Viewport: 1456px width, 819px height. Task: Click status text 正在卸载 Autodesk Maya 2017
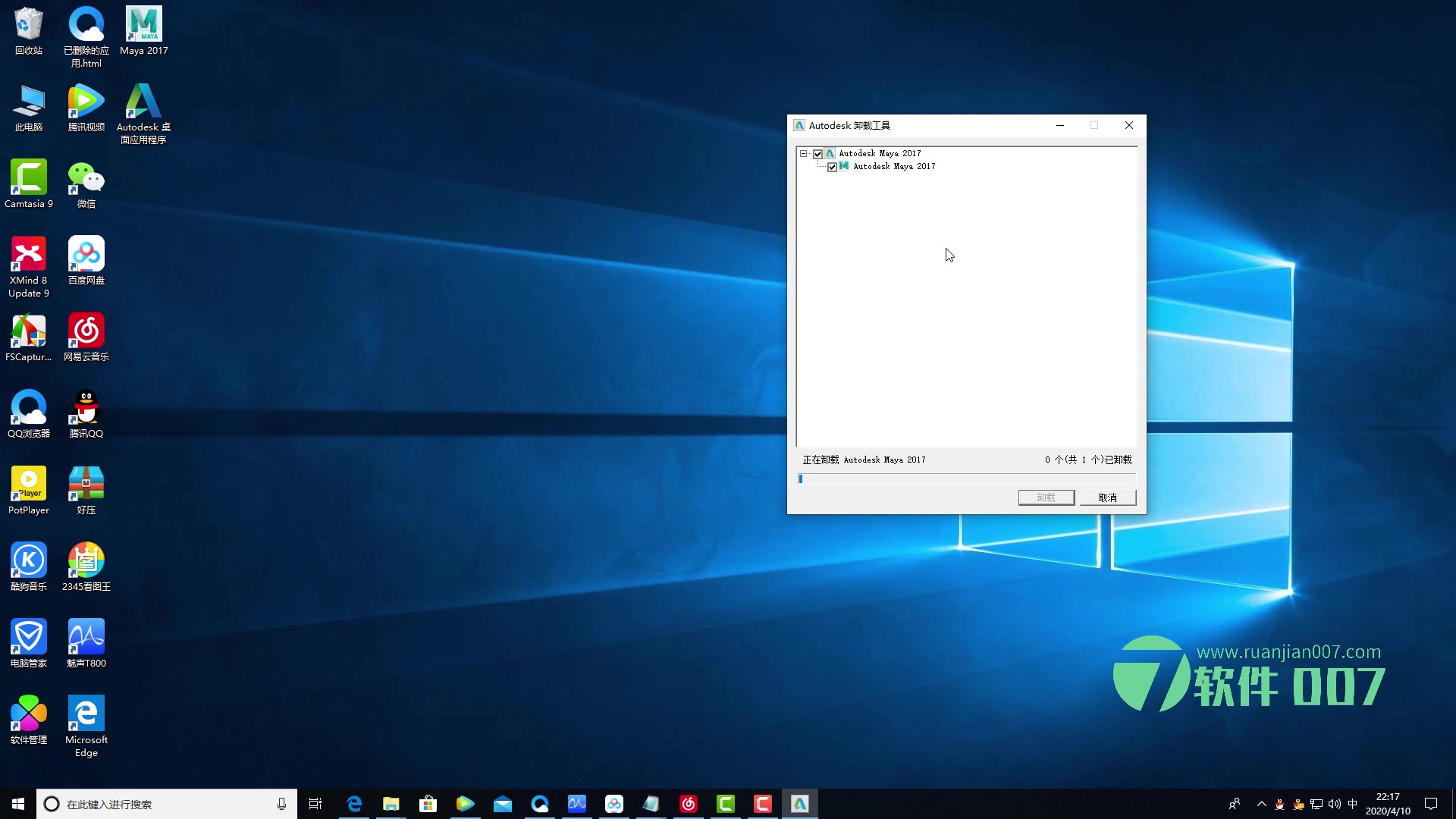pyautogui.click(x=864, y=460)
